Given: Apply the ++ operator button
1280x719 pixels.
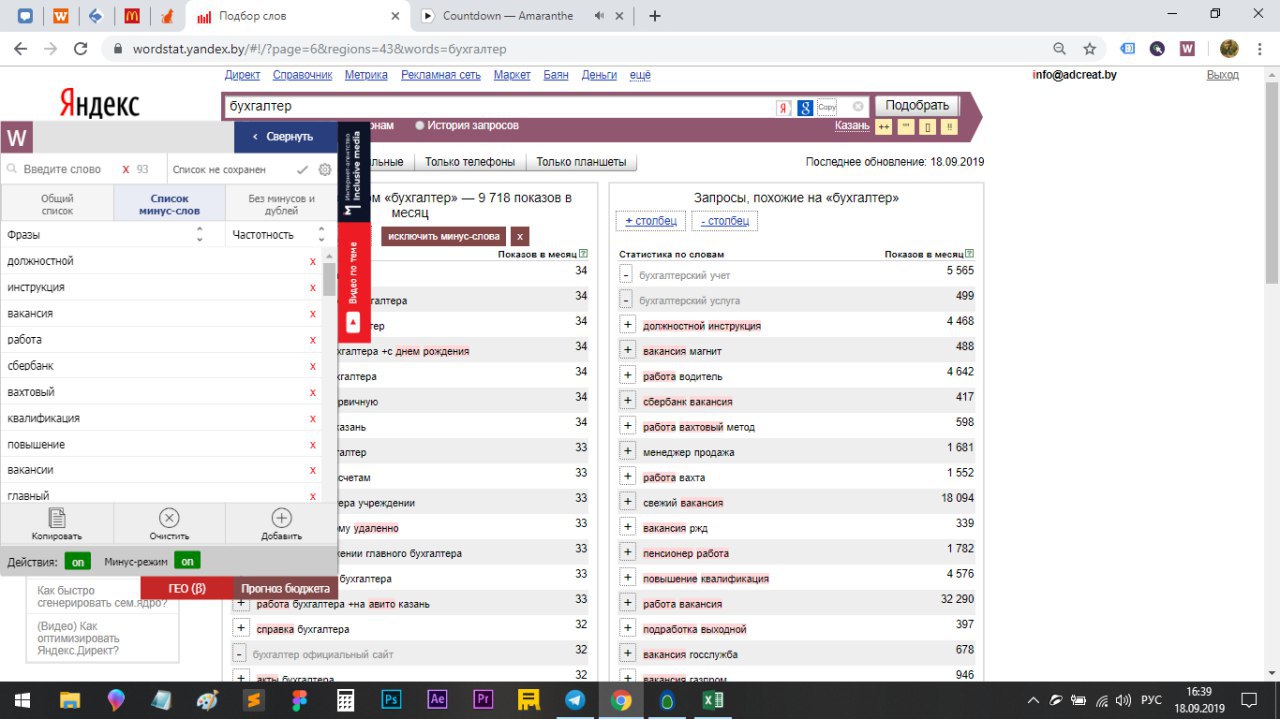Looking at the screenshot, I should coord(884,127).
